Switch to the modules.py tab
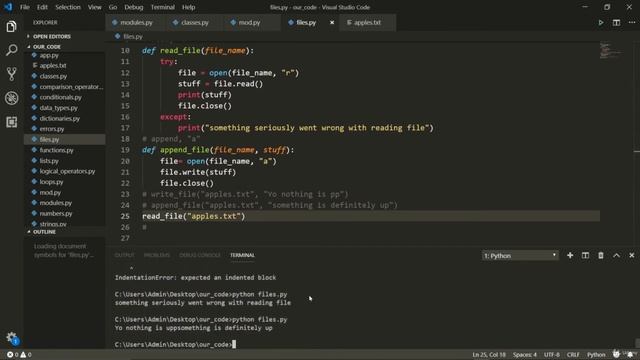The width and height of the screenshot is (640, 360). 136,22
